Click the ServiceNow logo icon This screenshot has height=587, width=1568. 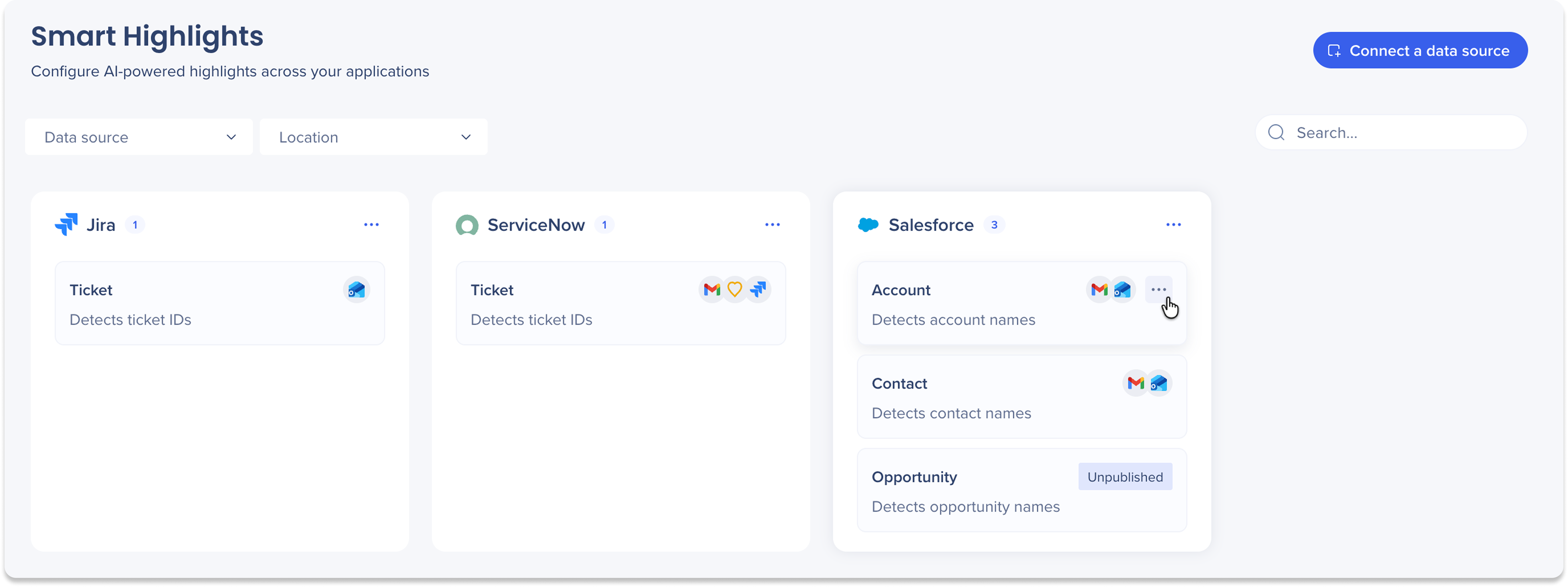[467, 225]
